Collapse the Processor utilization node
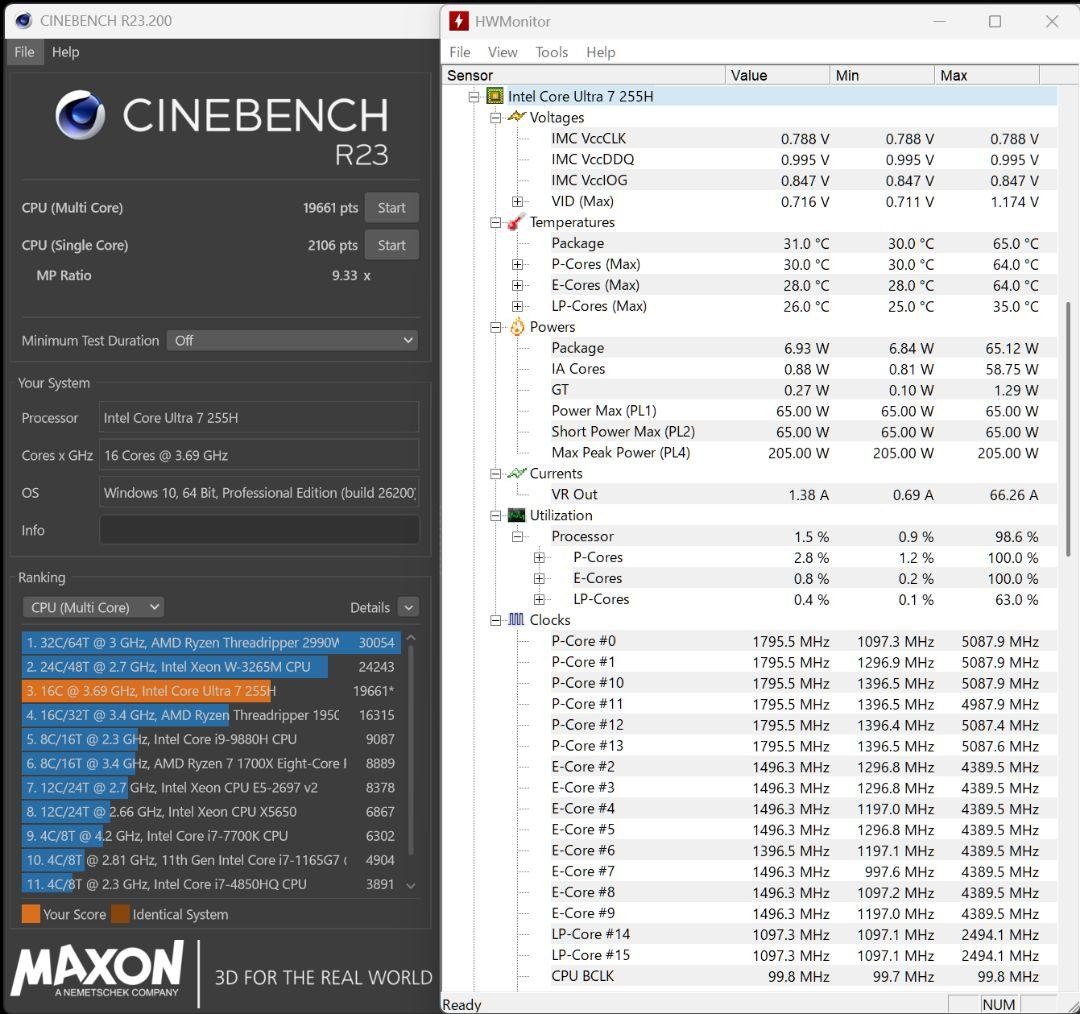 pyautogui.click(x=517, y=537)
